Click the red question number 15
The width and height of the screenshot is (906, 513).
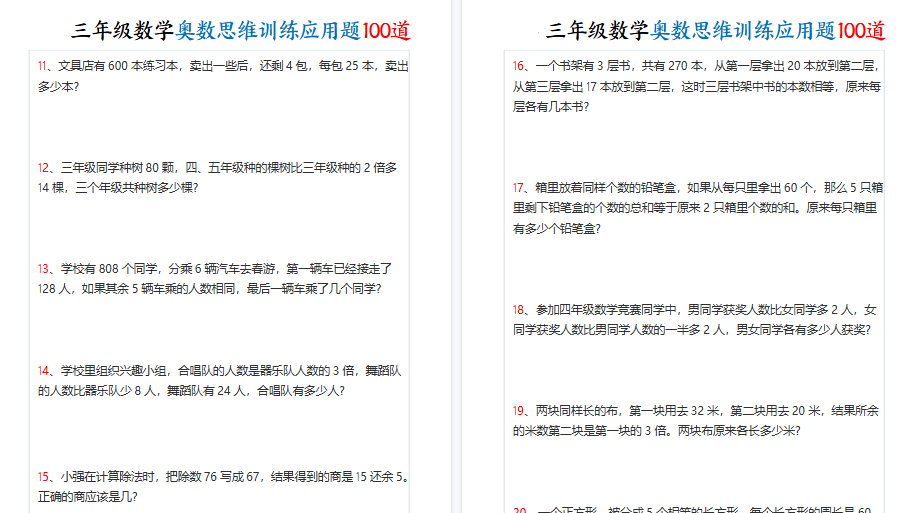tap(44, 477)
